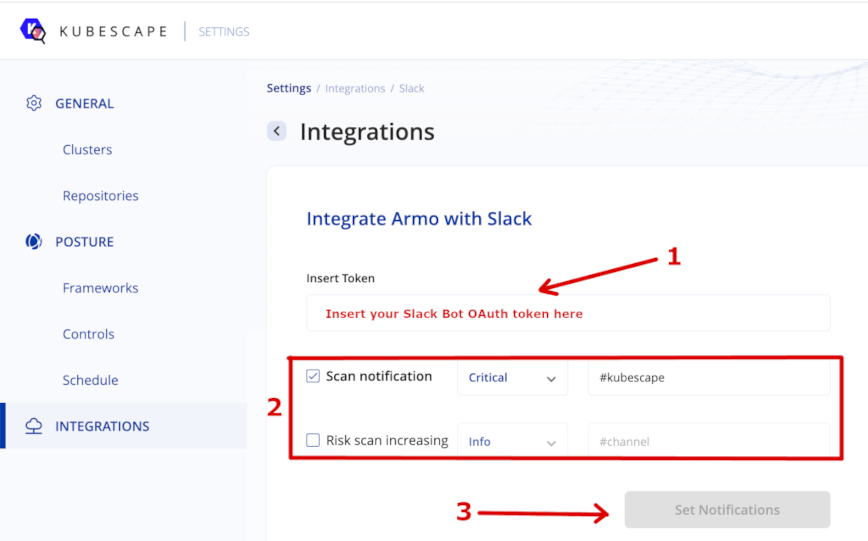Uncheck the Scan notification checkbox
This screenshot has width=868, height=541.
tap(313, 376)
